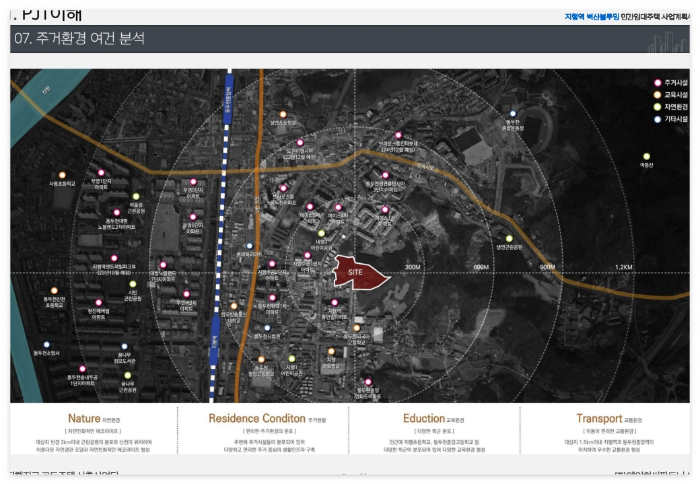Click the blue marker for 동두천 종합운동장
700x484 pixels.
point(513,114)
